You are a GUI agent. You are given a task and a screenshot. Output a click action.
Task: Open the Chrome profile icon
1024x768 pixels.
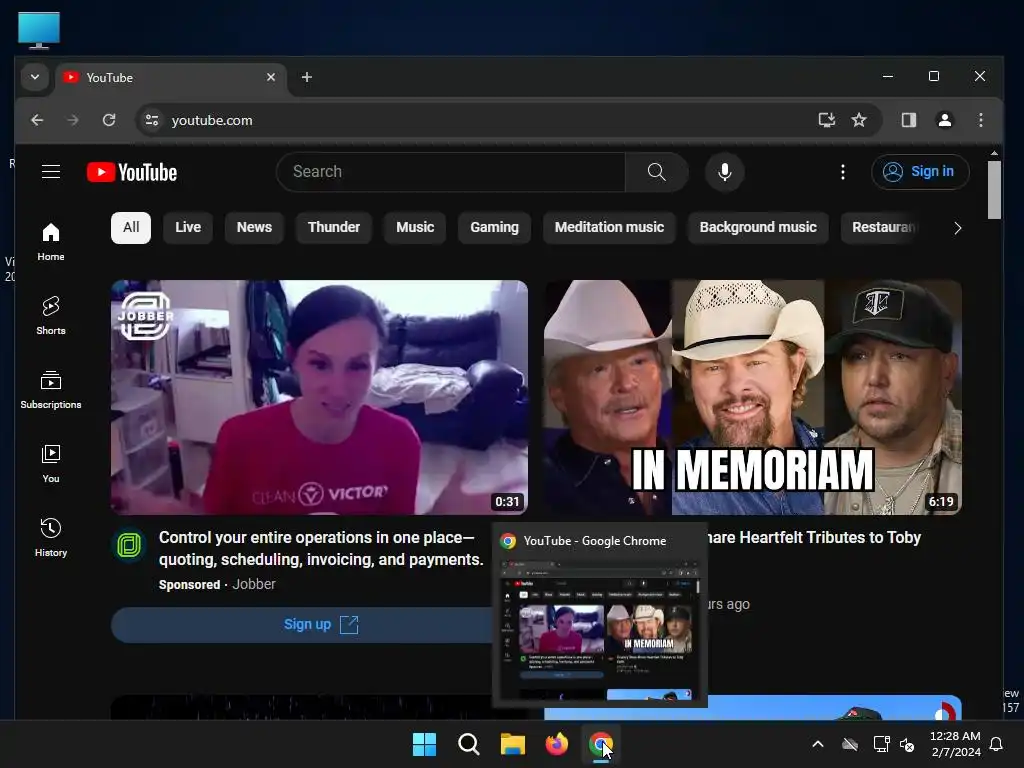[944, 120]
